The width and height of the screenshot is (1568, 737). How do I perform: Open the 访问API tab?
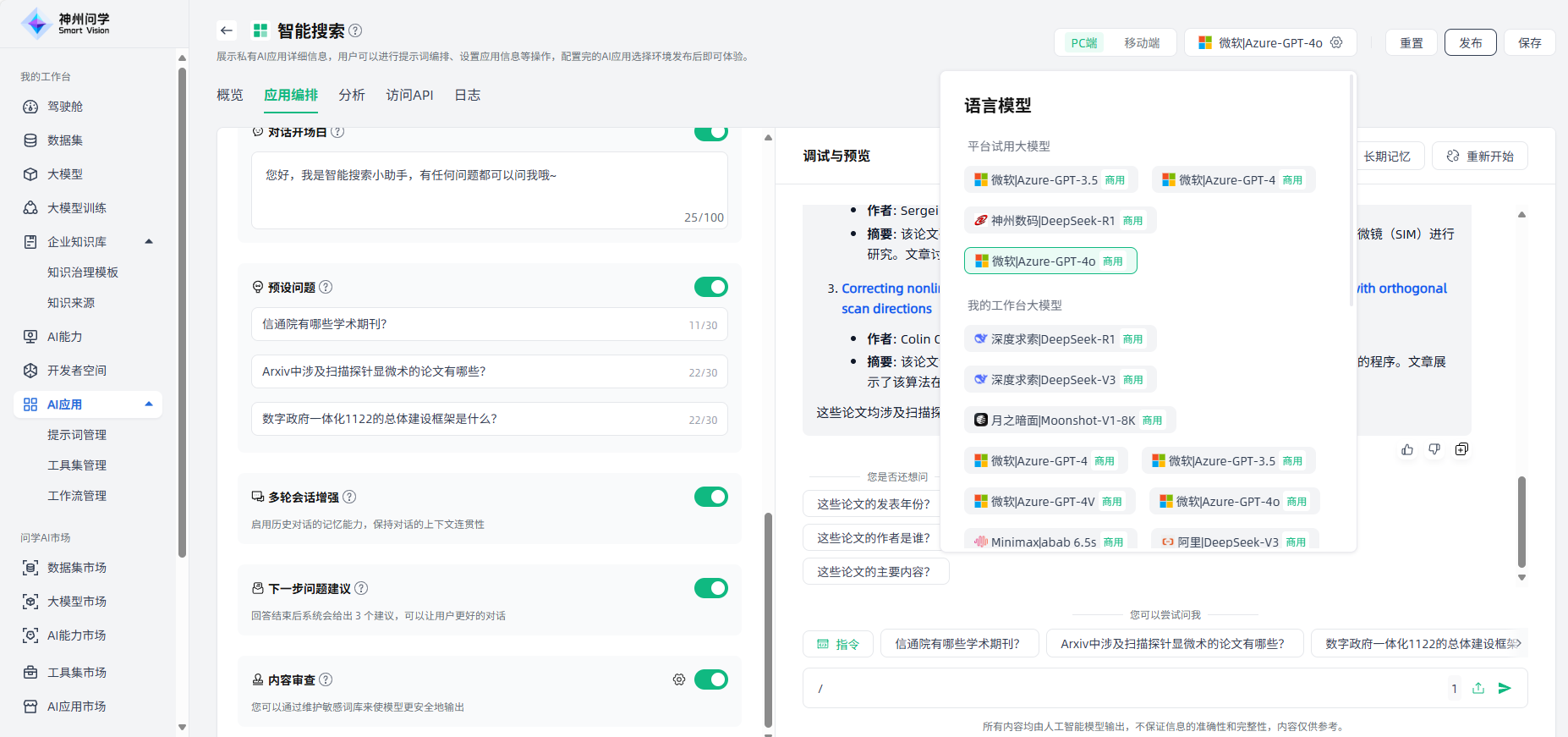409,95
